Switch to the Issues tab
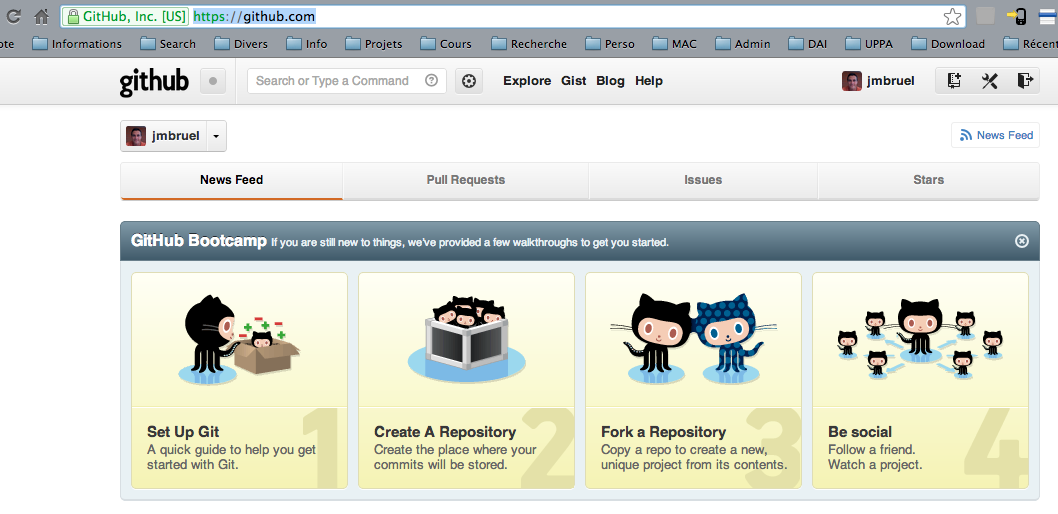This screenshot has height=514, width=1058. click(703, 180)
